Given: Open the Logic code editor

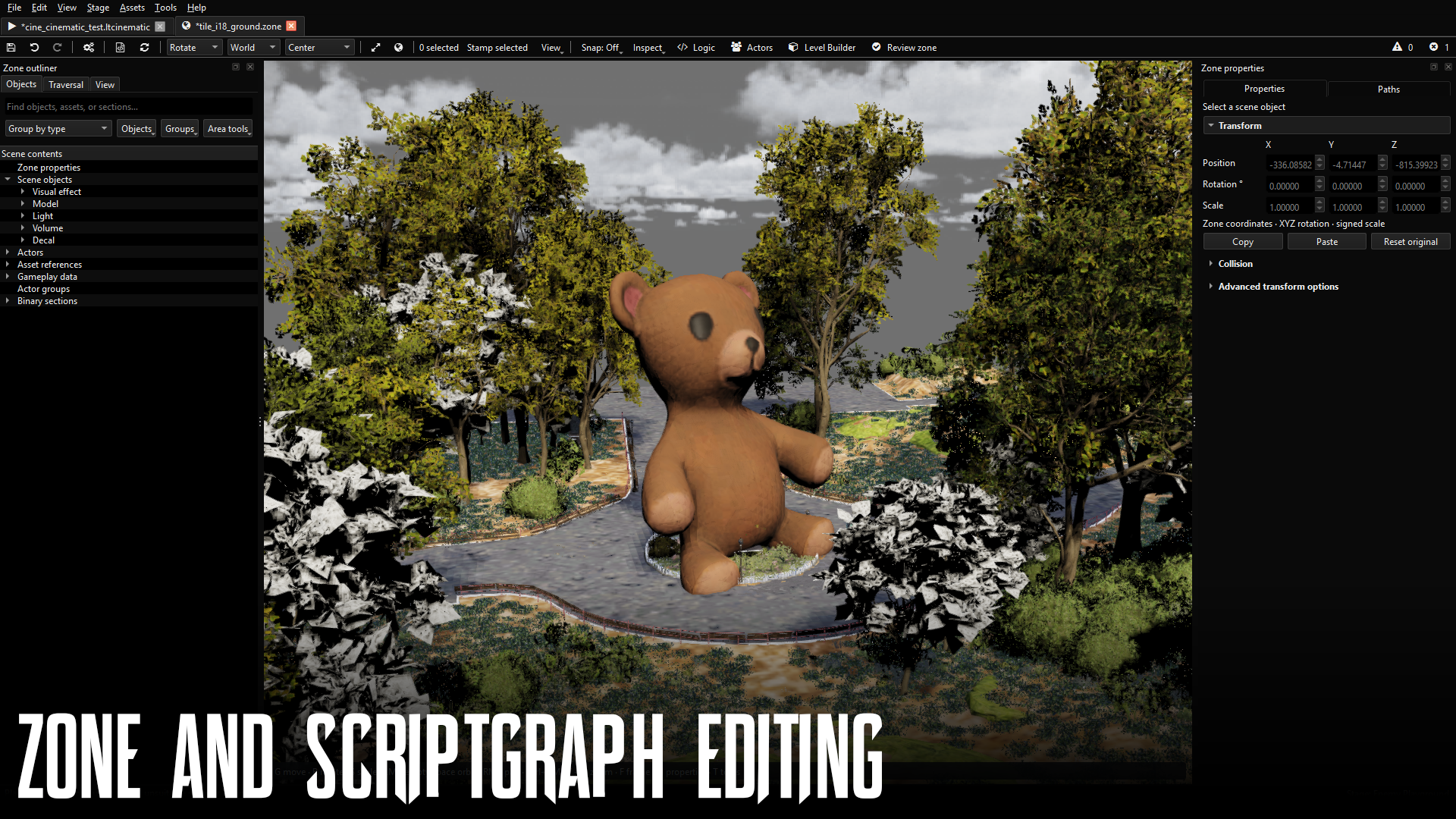Looking at the screenshot, I should [696, 47].
